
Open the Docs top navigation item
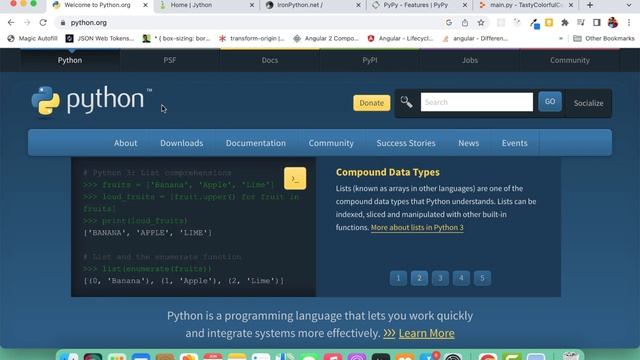[270, 60]
